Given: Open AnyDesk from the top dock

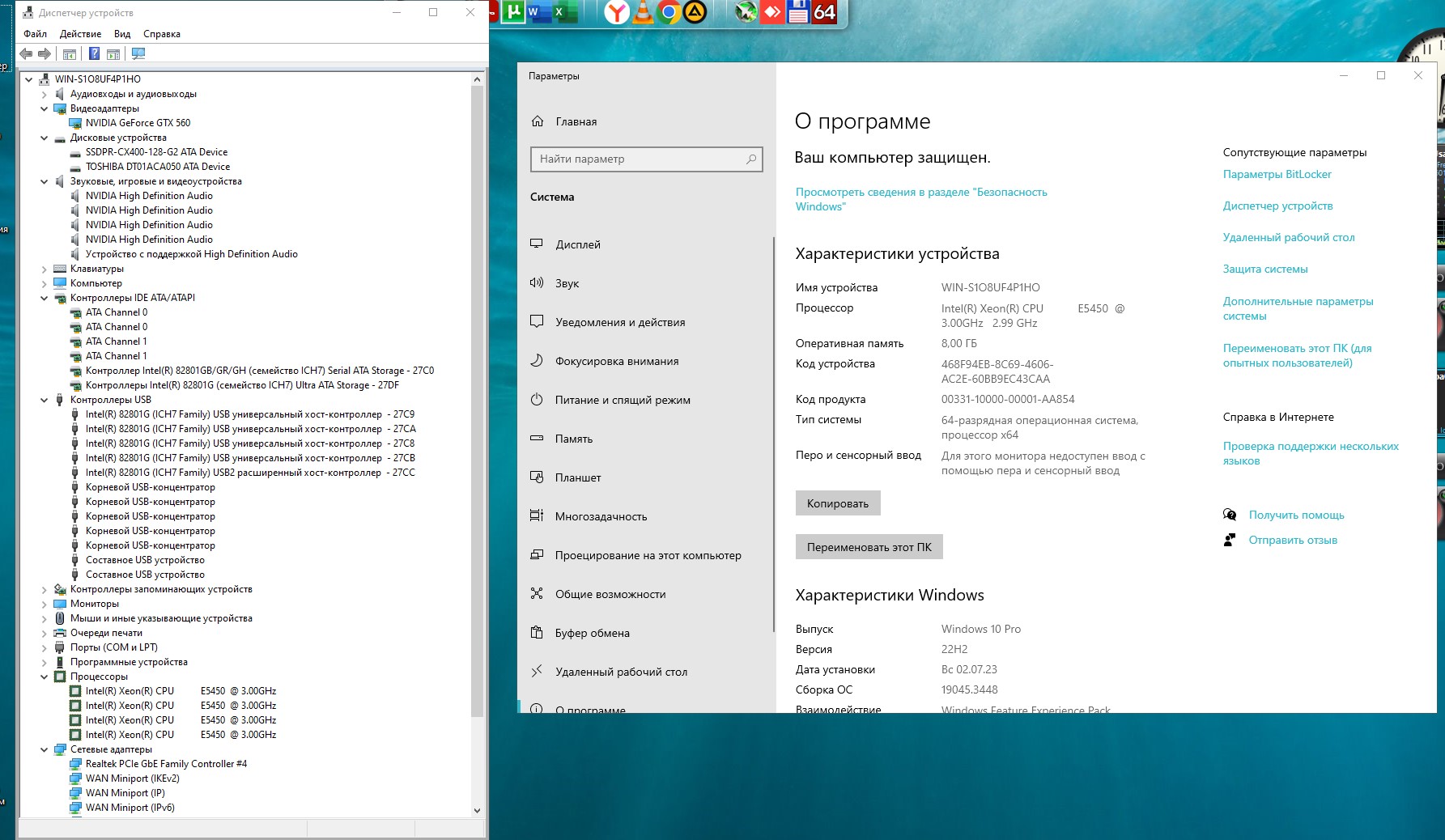Looking at the screenshot, I should tap(772, 12).
